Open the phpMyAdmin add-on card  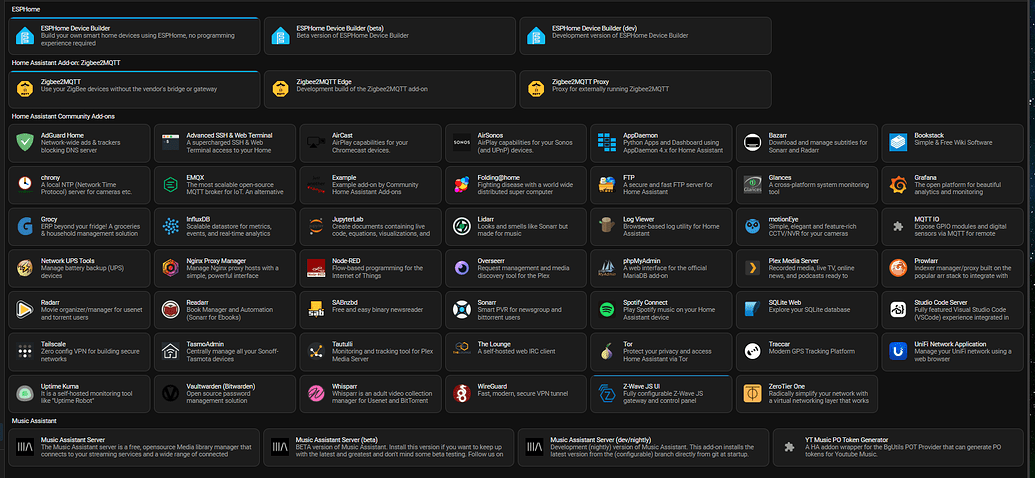coord(661,268)
